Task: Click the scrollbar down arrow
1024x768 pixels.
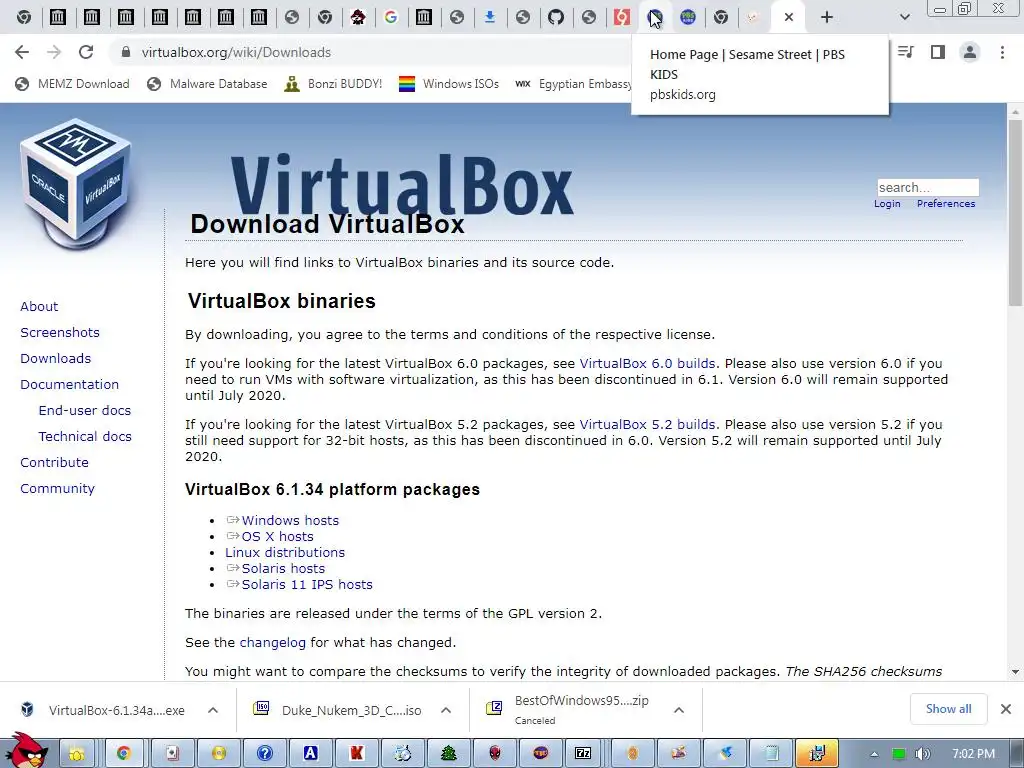Action: point(1015,671)
